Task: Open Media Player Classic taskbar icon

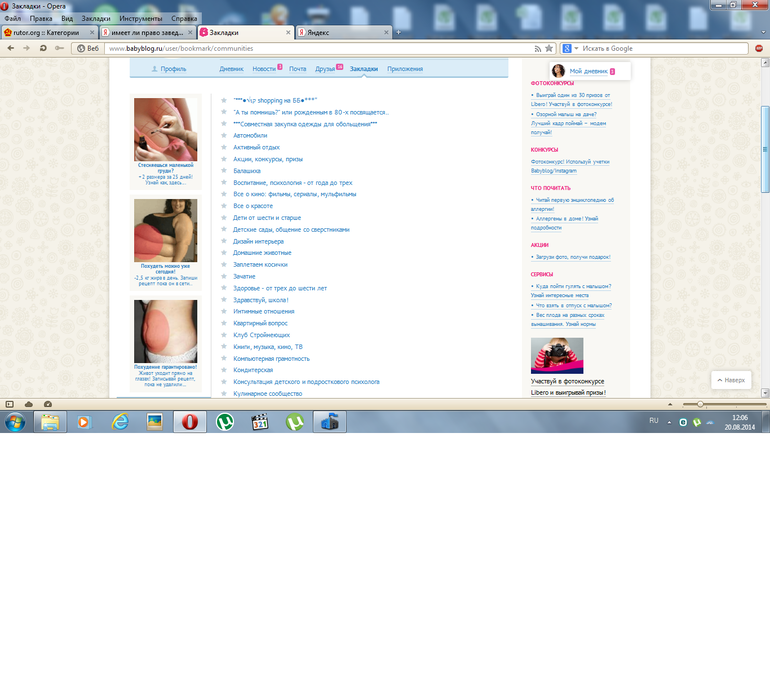Action: tap(259, 422)
